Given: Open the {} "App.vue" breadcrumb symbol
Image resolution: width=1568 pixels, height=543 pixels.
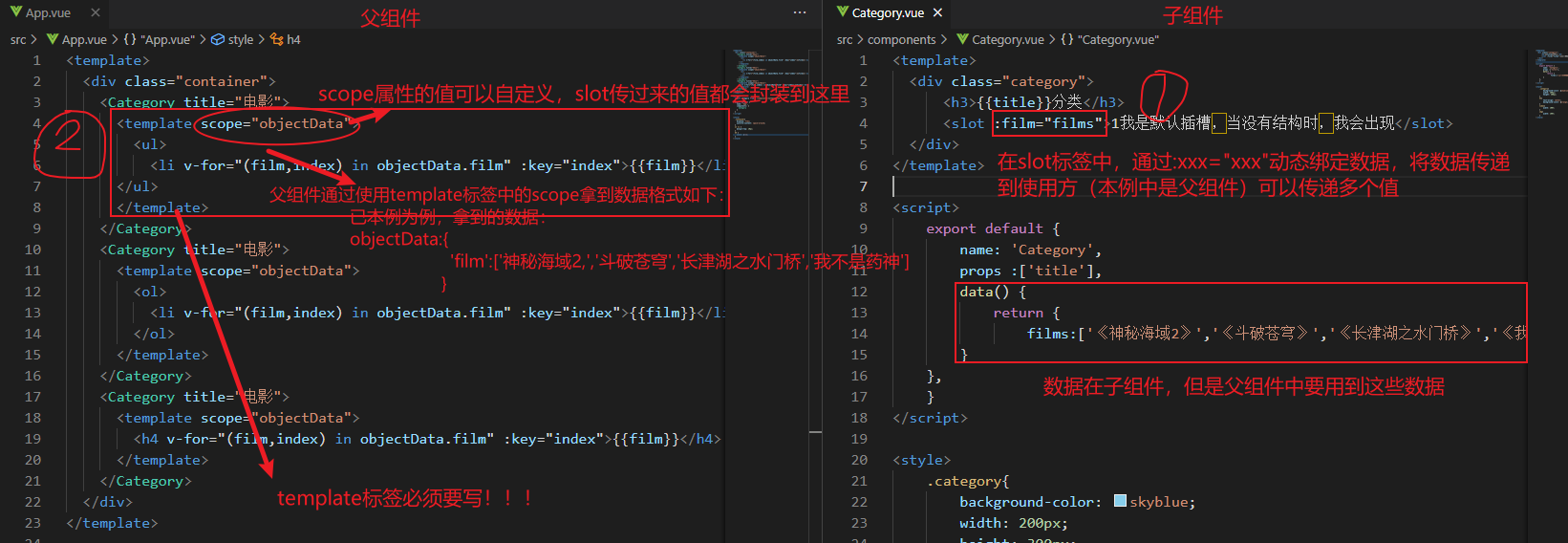Looking at the screenshot, I should pos(159,39).
